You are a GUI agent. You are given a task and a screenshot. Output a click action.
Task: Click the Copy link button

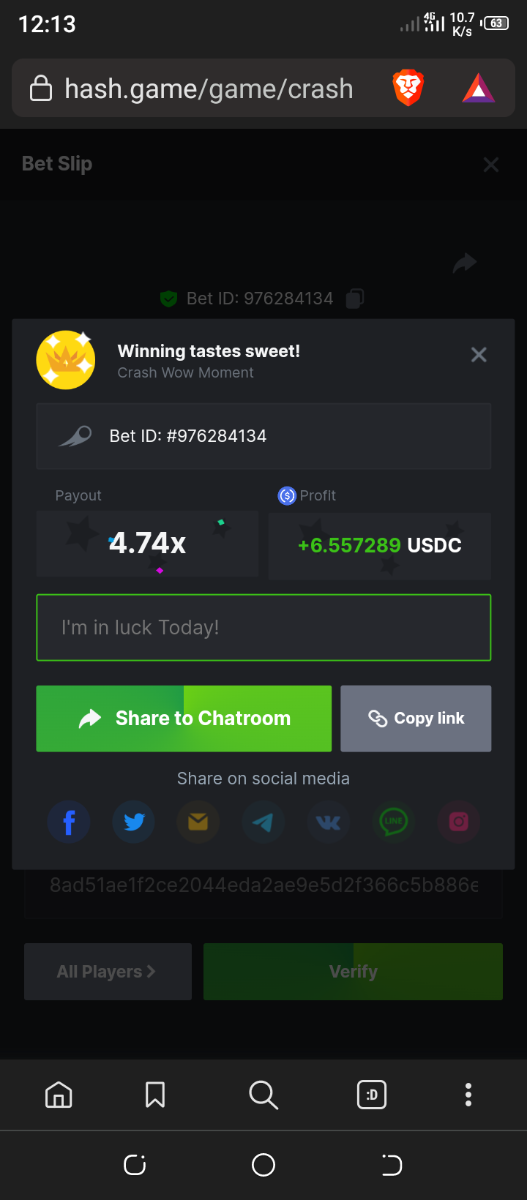pyautogui.click(x=416, y=718)
